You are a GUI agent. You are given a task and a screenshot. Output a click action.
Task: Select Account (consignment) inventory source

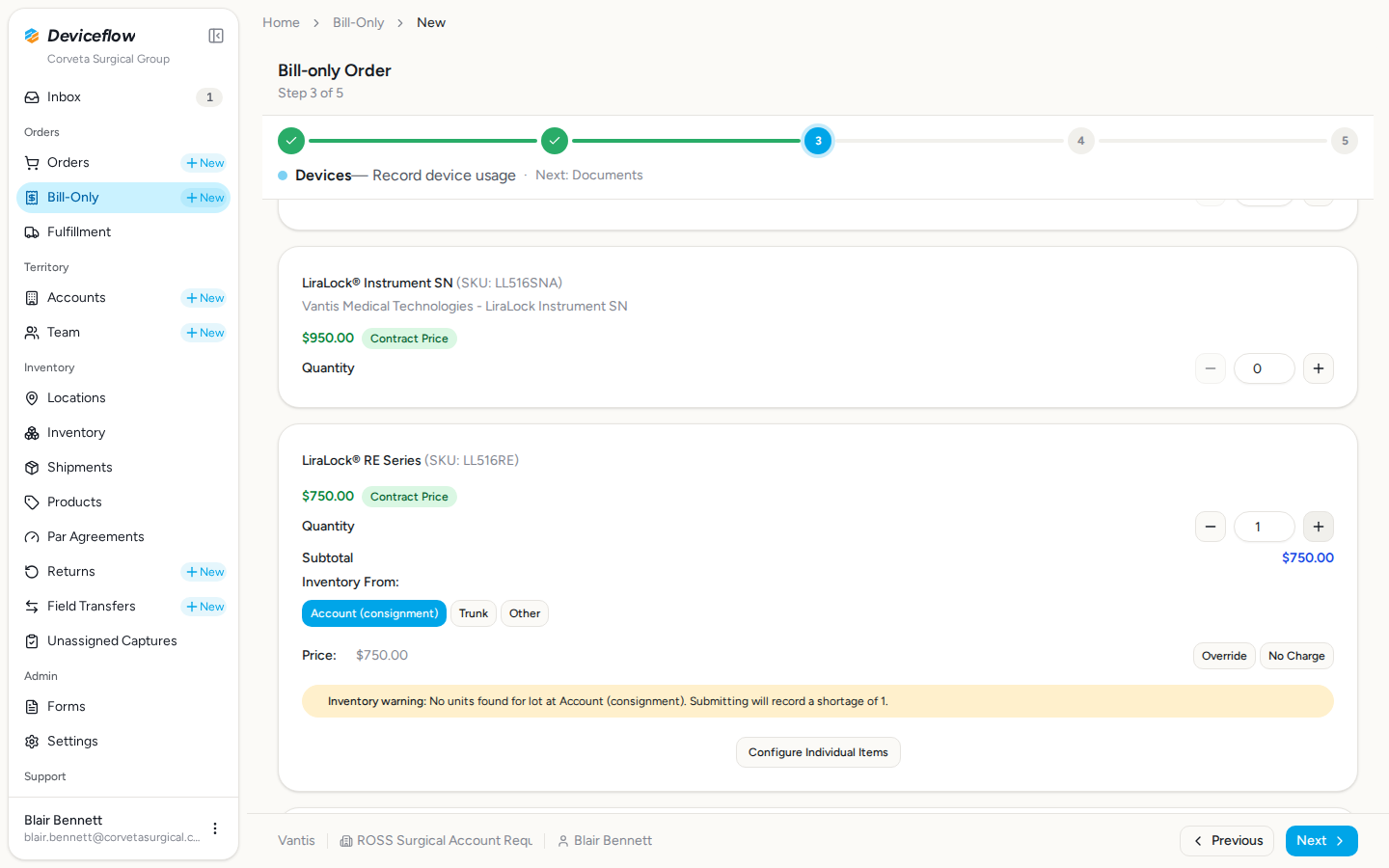(x=374, y=613)
